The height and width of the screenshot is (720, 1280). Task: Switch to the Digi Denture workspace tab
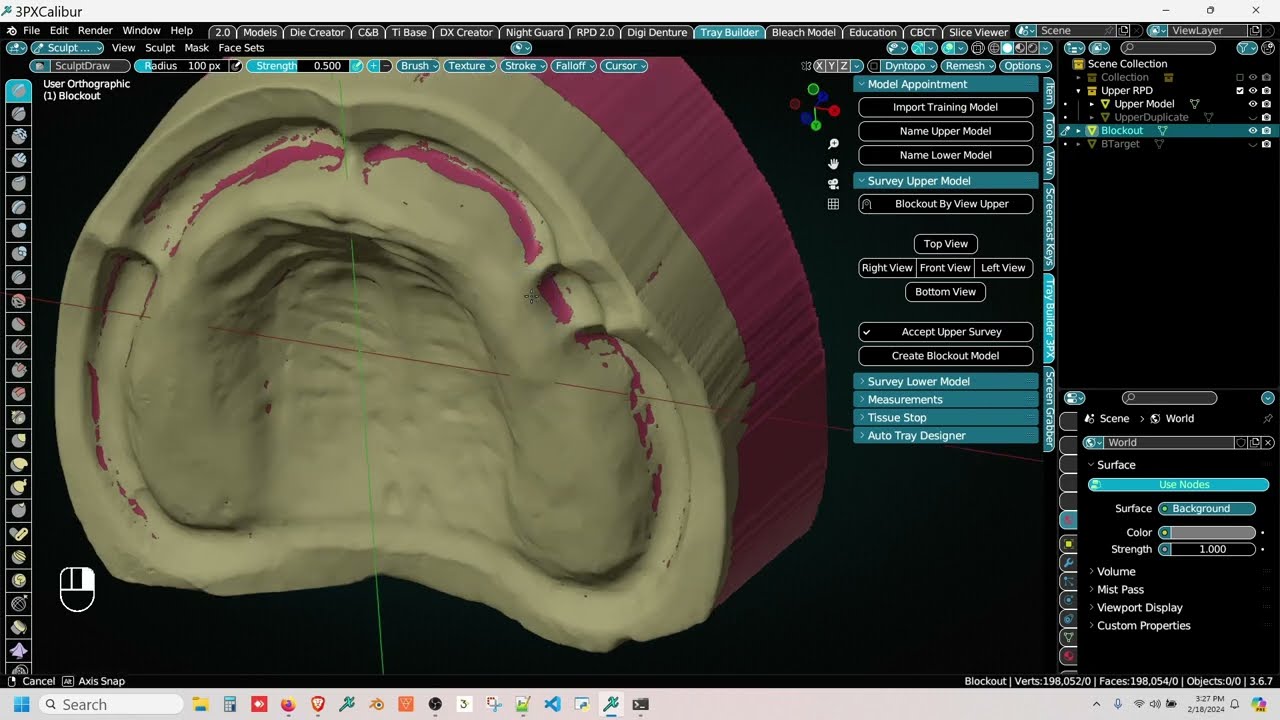tap(657, 32)
